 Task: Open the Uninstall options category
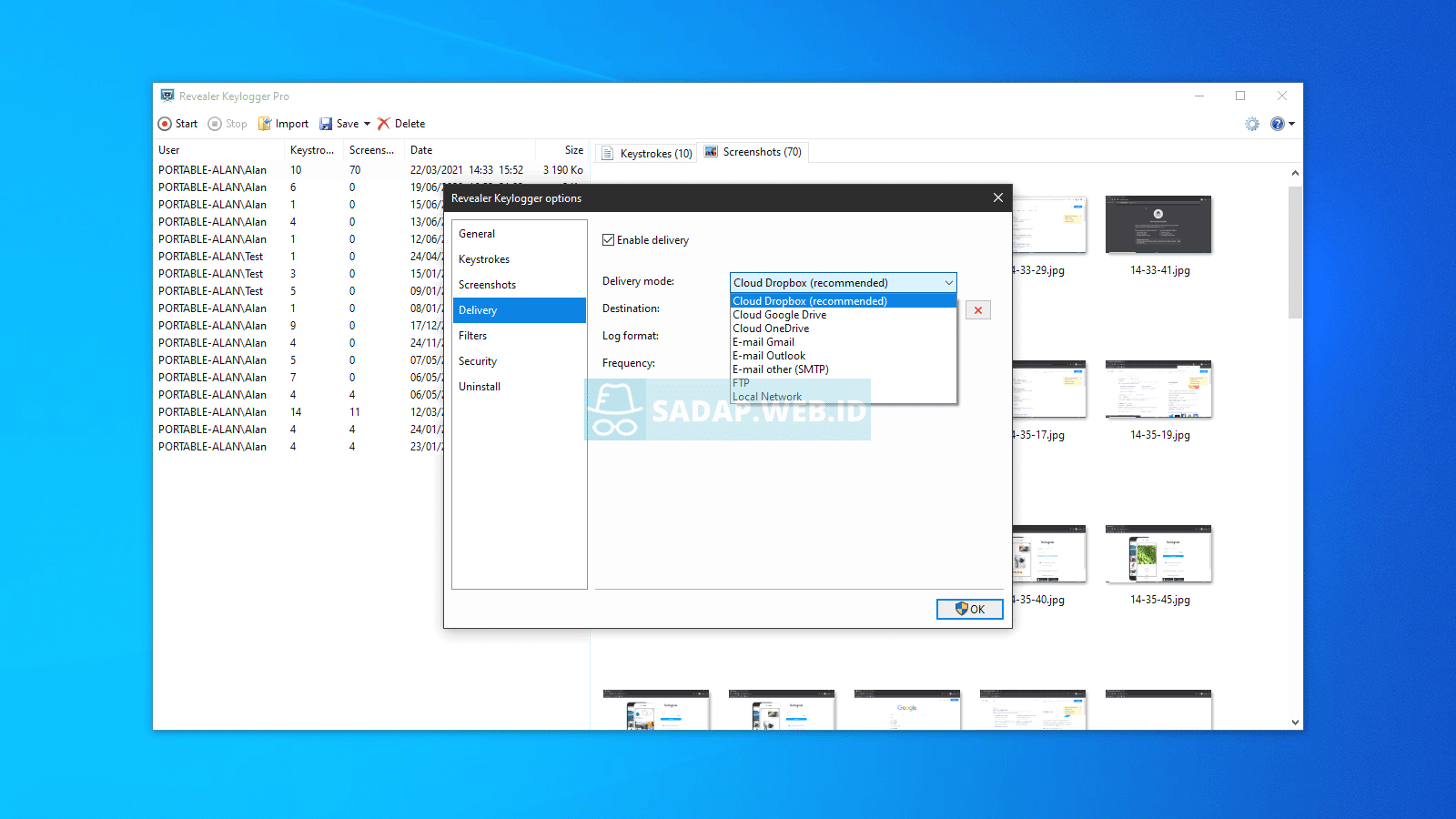pyautogui.click(x=520, y=387)
